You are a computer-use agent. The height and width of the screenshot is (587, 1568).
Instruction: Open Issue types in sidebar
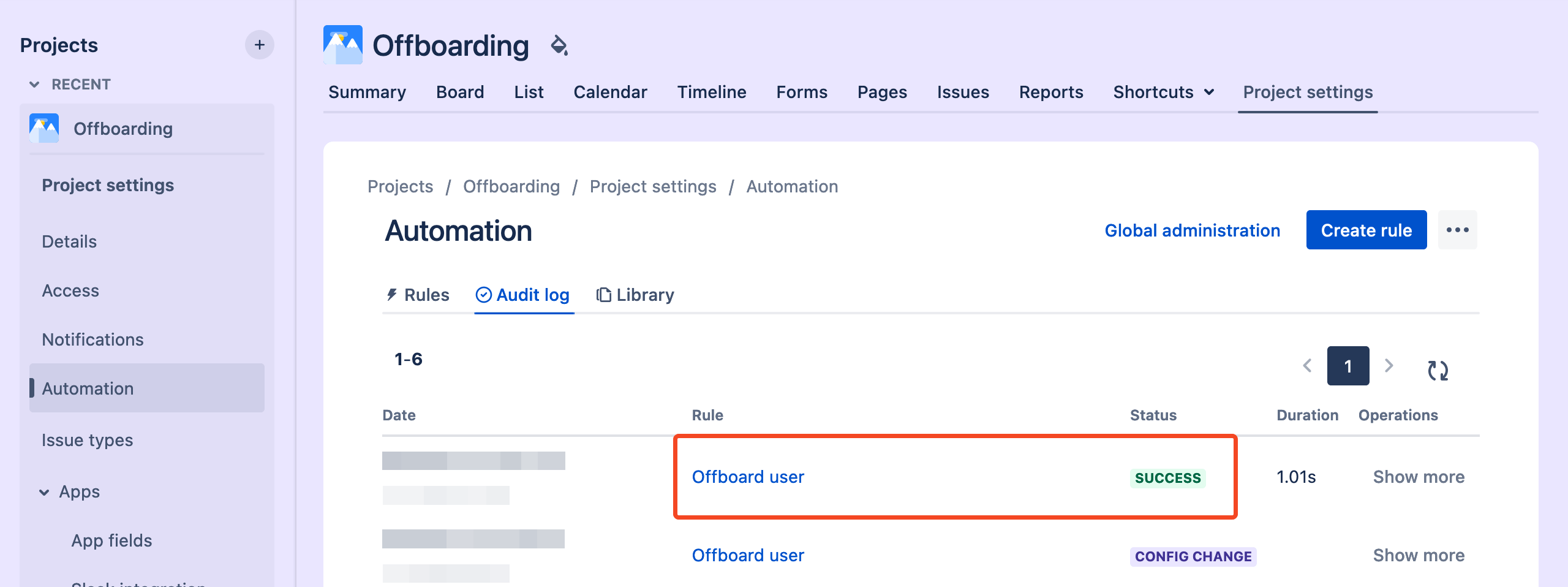[87, 440]
